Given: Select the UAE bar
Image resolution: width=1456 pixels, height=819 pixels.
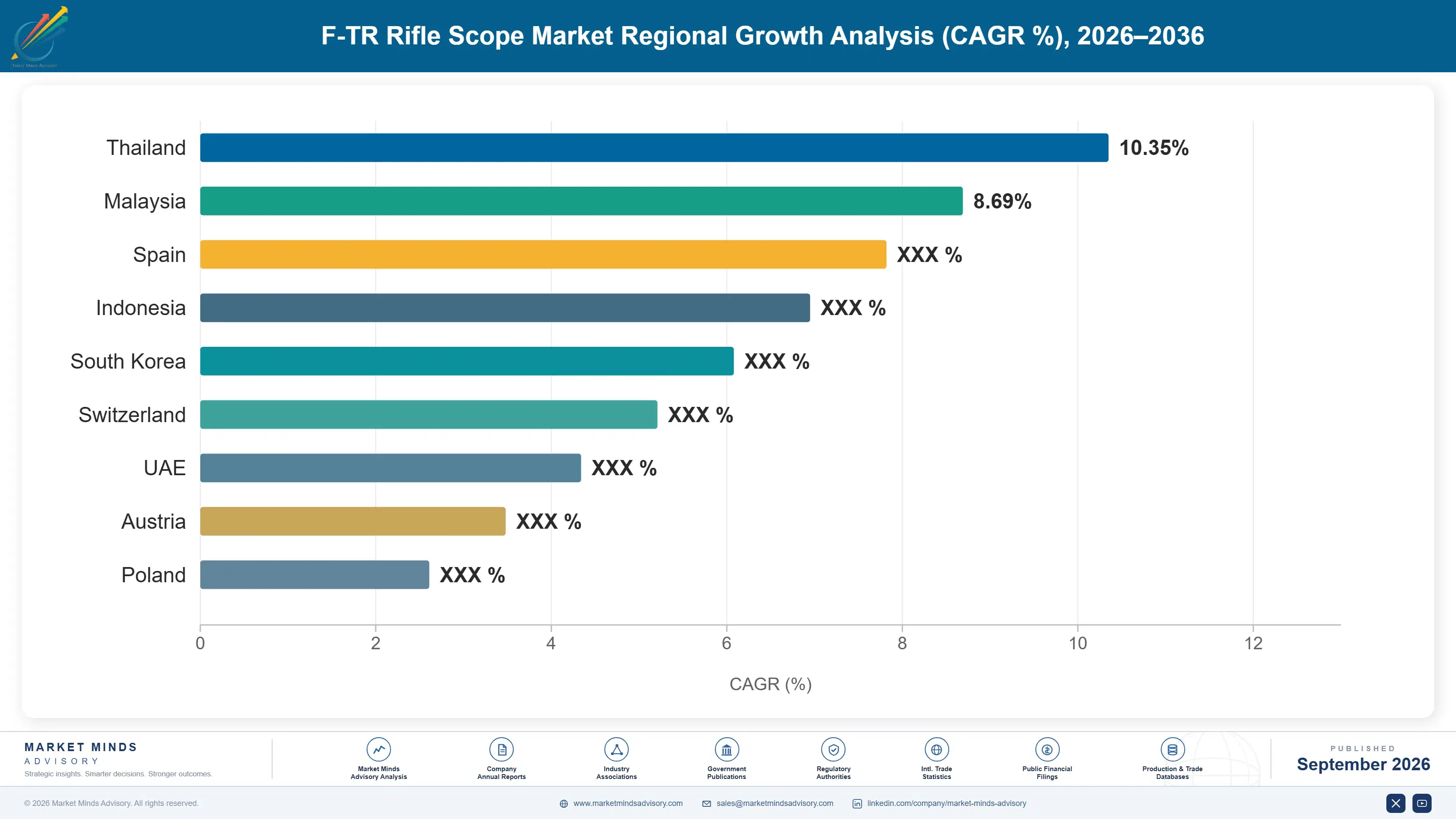Looking at the screenshot, I should click(391, 468).
